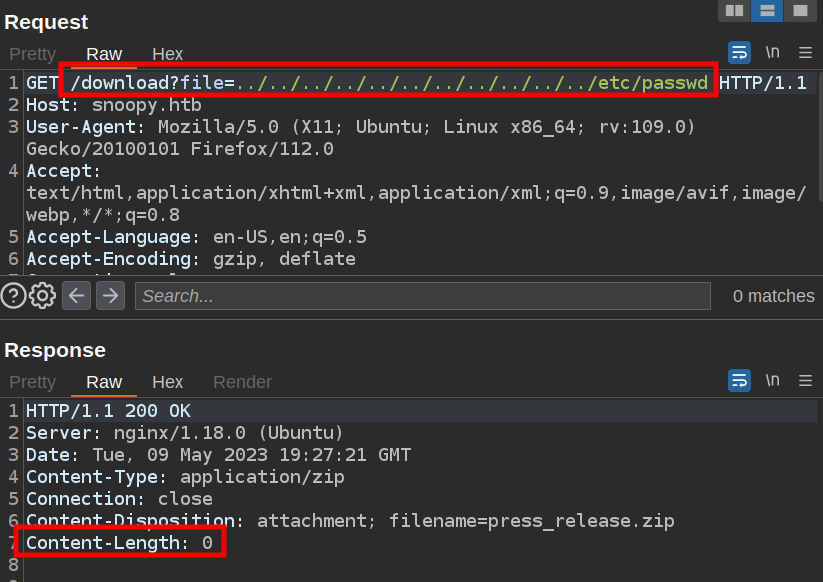Click the Request search input field
Viewport: 823px width, 582px height.
tap(422, 296)
